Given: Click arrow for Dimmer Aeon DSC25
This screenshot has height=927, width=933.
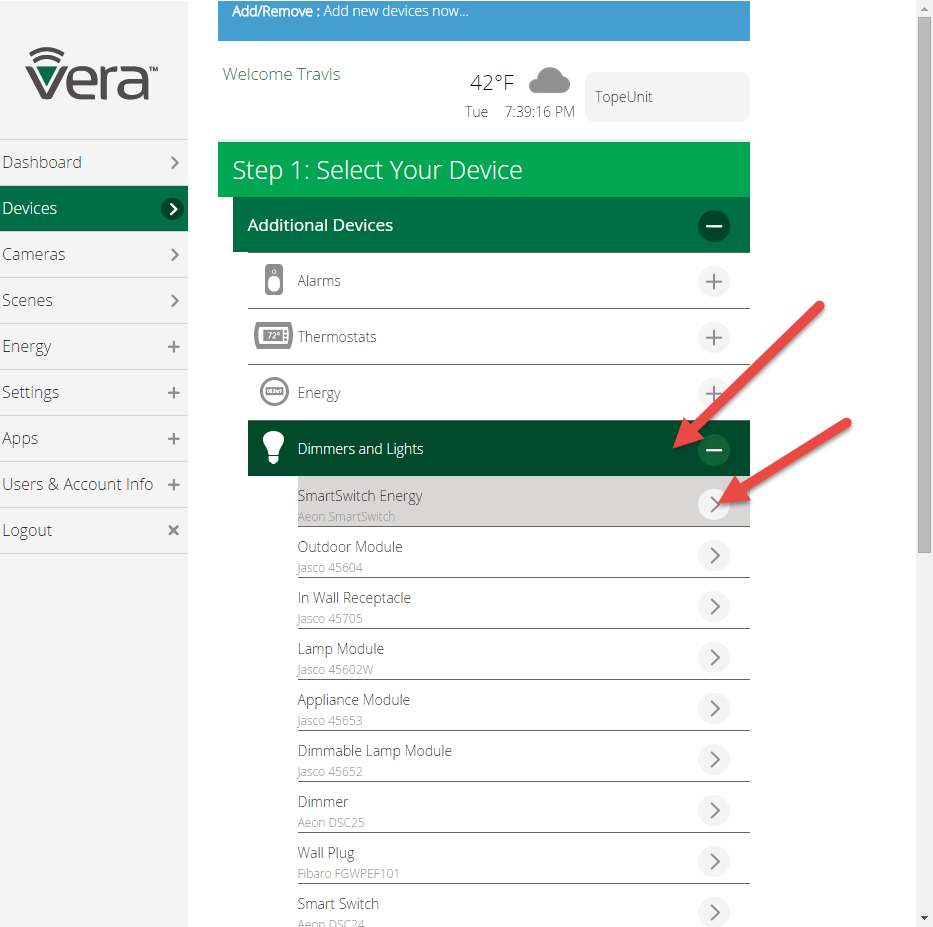Looking at the screenshot, I should (x=713, y=810).
